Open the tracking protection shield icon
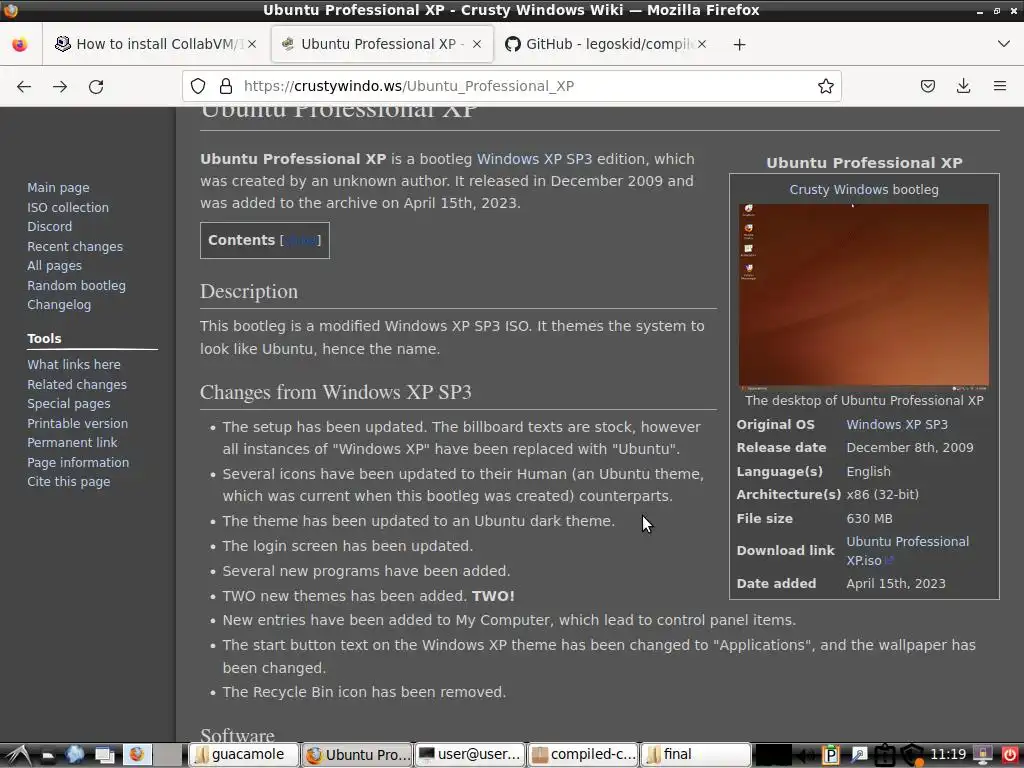 (x=198, y=86)
